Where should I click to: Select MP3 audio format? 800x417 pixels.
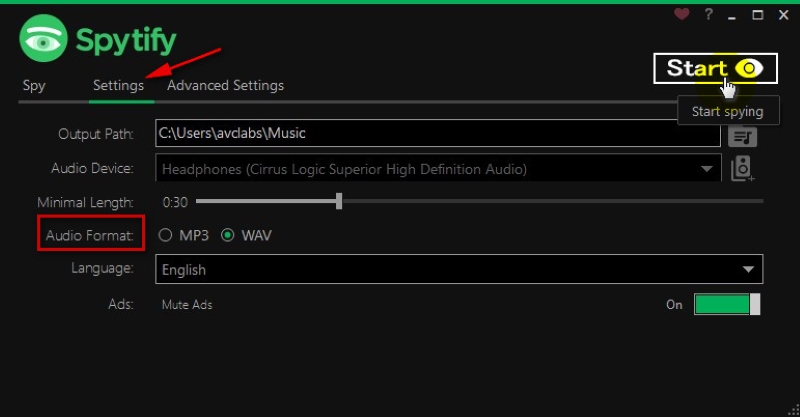(x=165, y=235)
